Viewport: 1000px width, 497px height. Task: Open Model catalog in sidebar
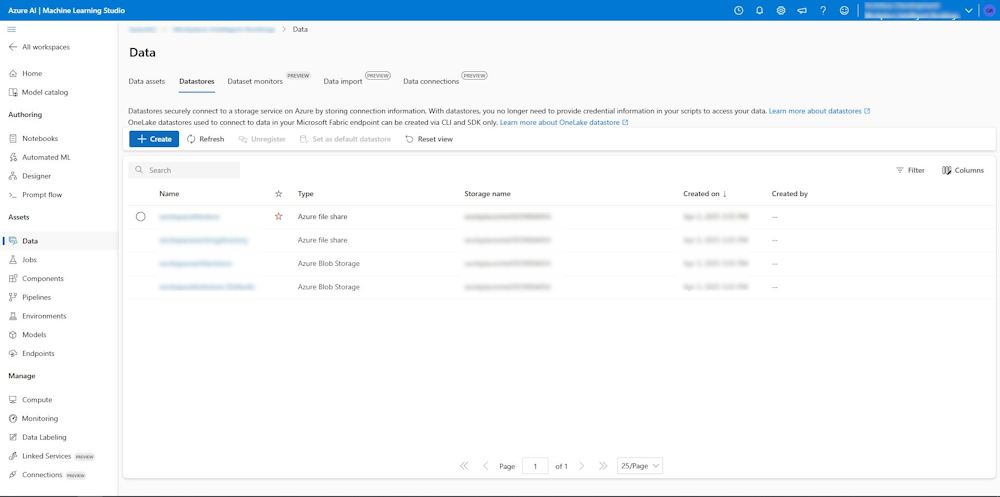point(38,92)
